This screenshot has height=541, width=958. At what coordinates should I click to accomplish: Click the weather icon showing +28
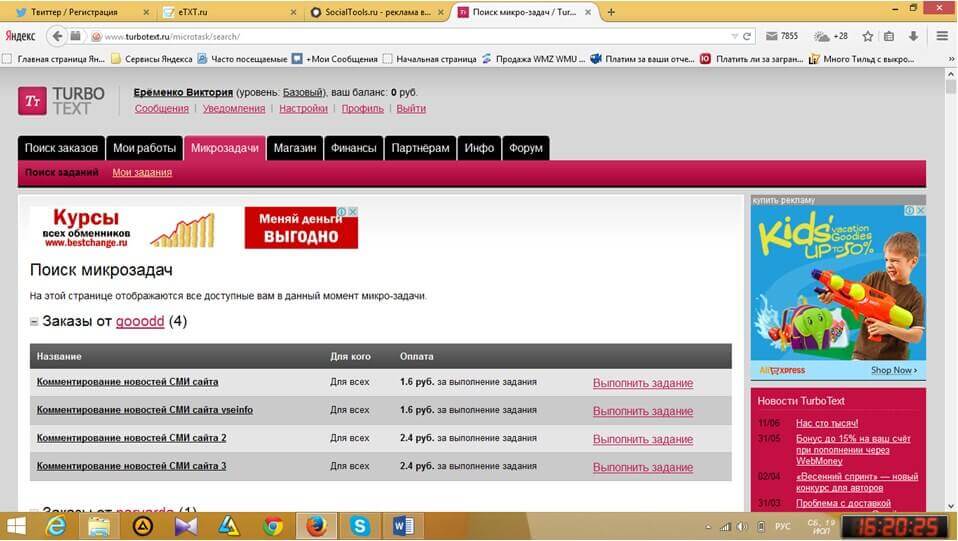coord(831,36)
